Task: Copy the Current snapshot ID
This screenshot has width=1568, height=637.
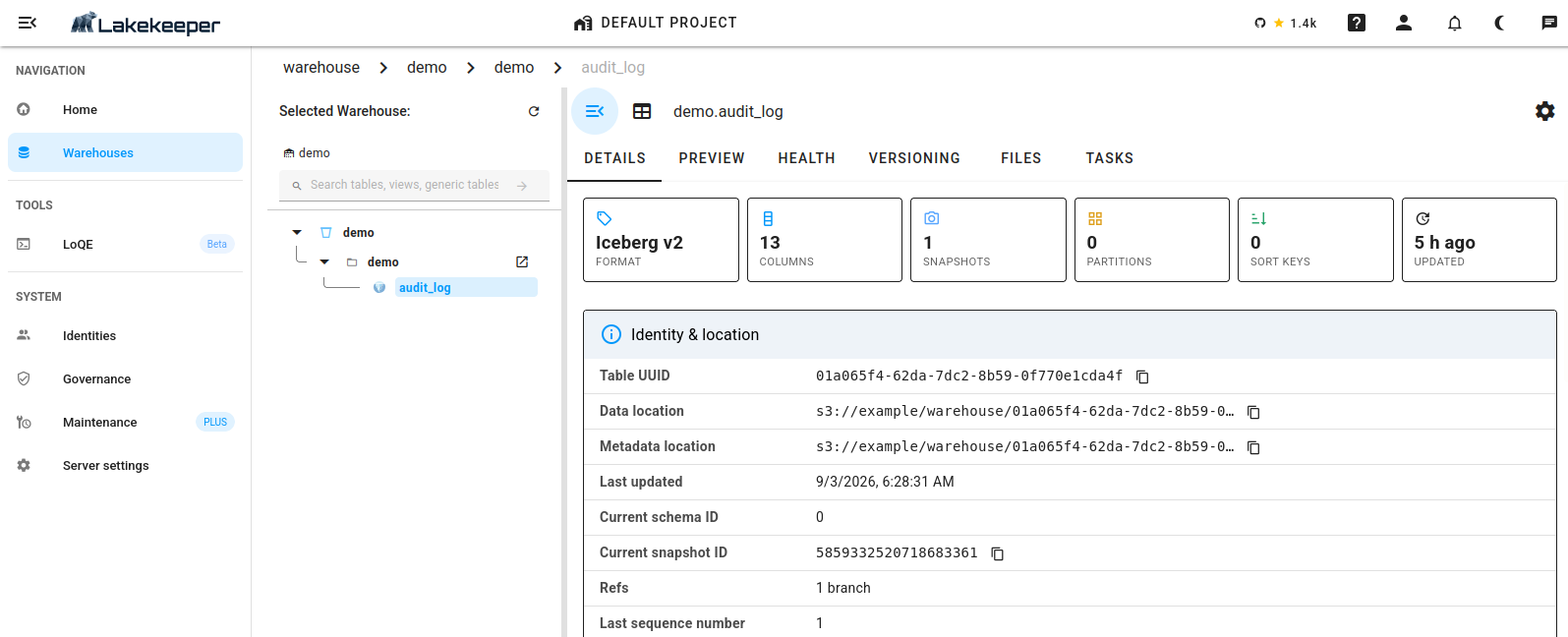Action: 997,553
